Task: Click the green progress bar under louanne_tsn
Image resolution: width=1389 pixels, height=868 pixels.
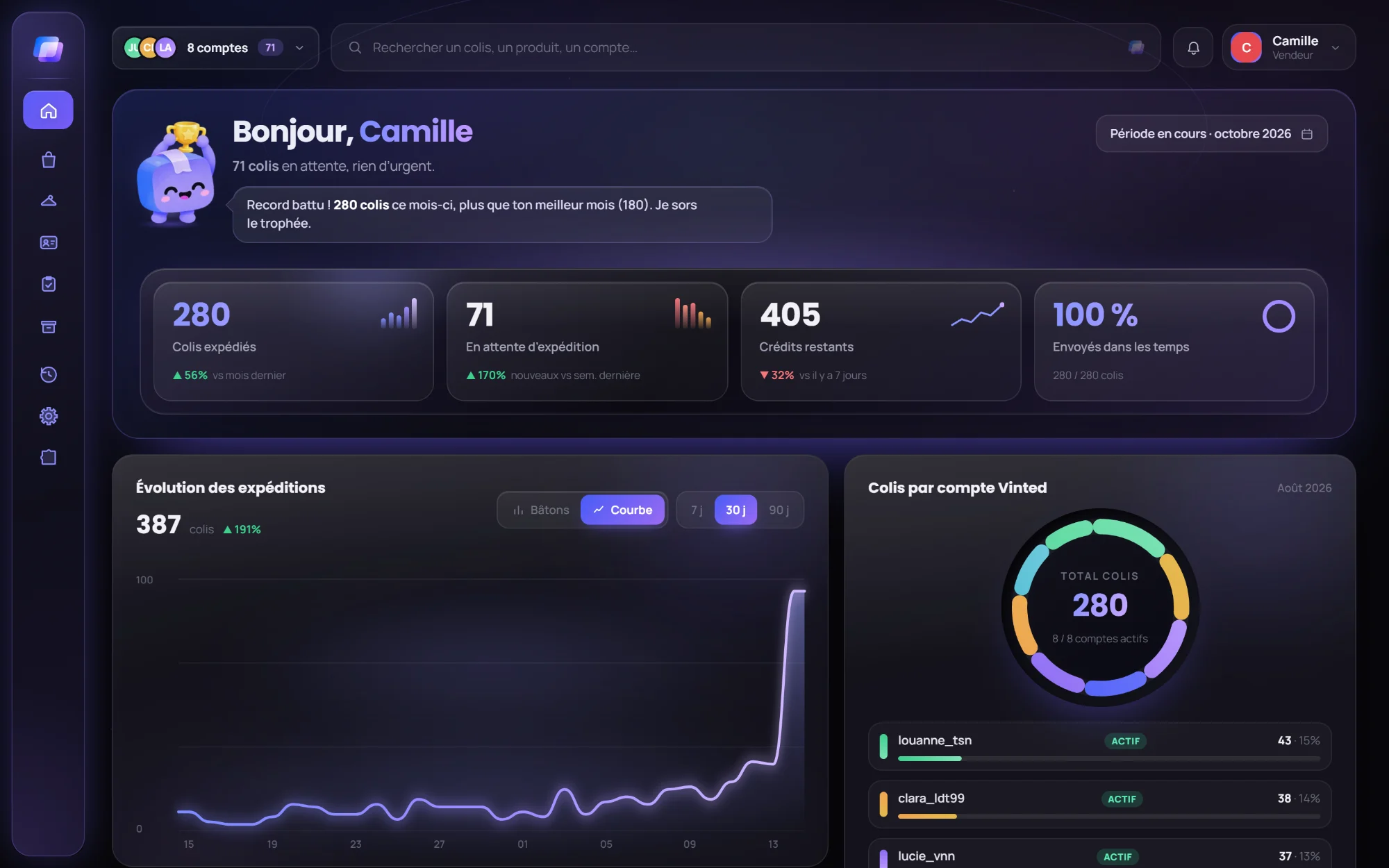Action: click(x=929, y=758)
